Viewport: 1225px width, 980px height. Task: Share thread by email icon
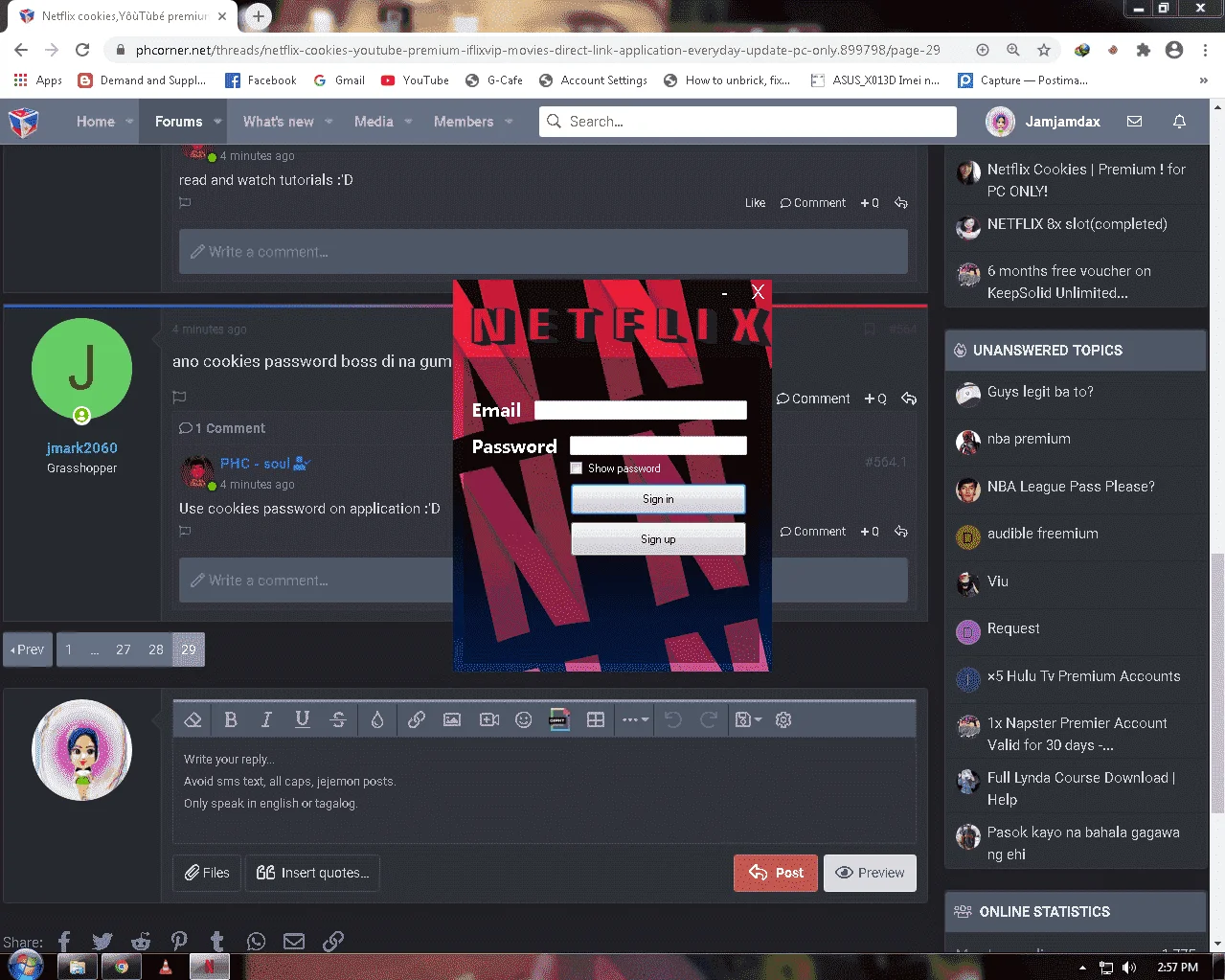pyautogui.click(x=294, y=942)
